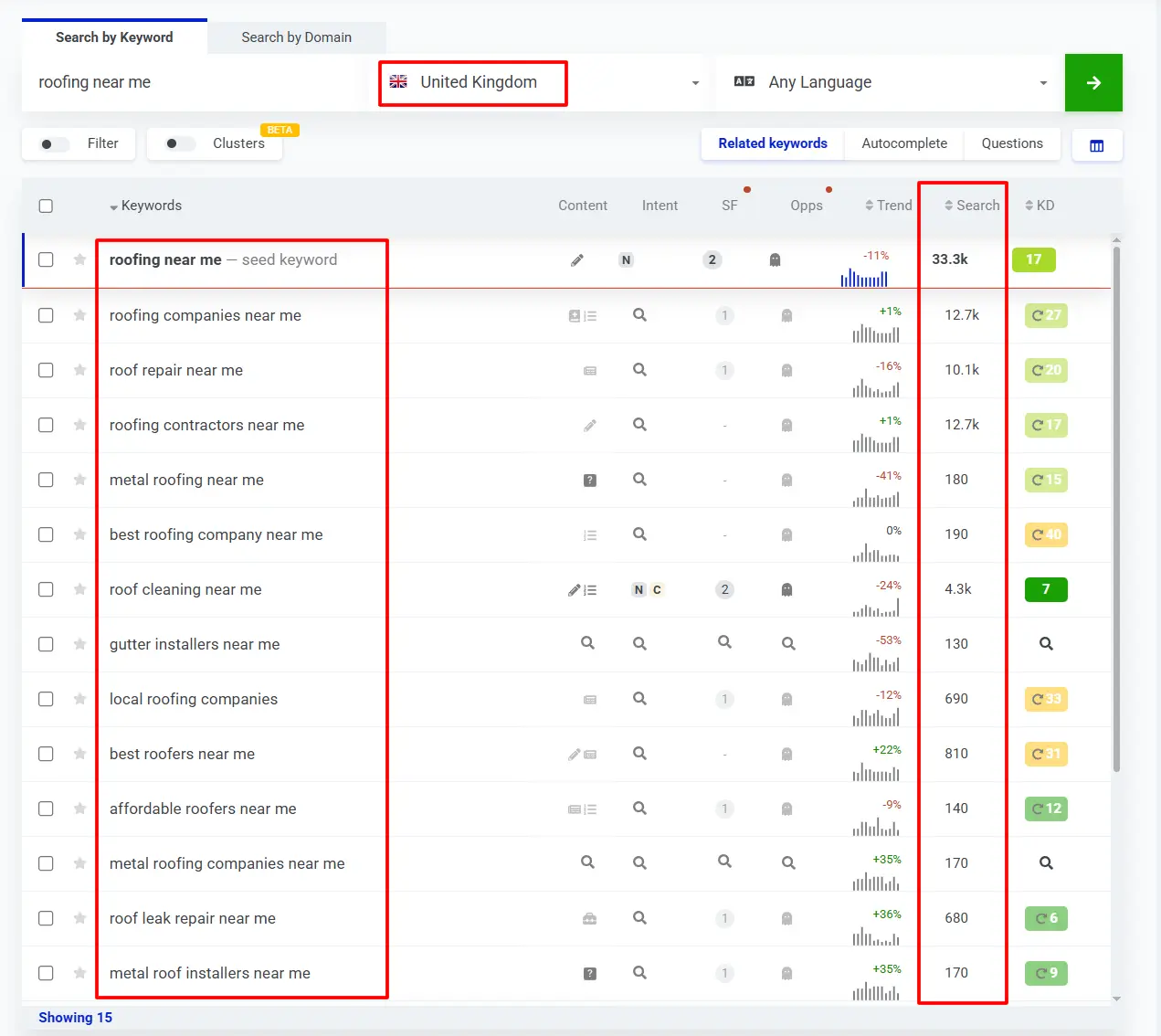Screen dimensions: 1161x1036
Task: Switch to Search by Domain tab
Action: [x=296, y=37]
